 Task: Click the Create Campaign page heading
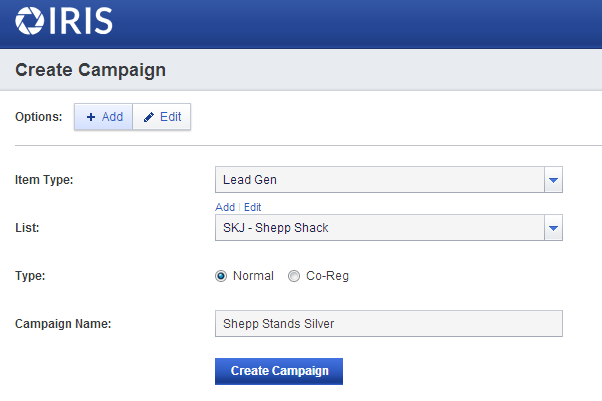pos(91,70)
